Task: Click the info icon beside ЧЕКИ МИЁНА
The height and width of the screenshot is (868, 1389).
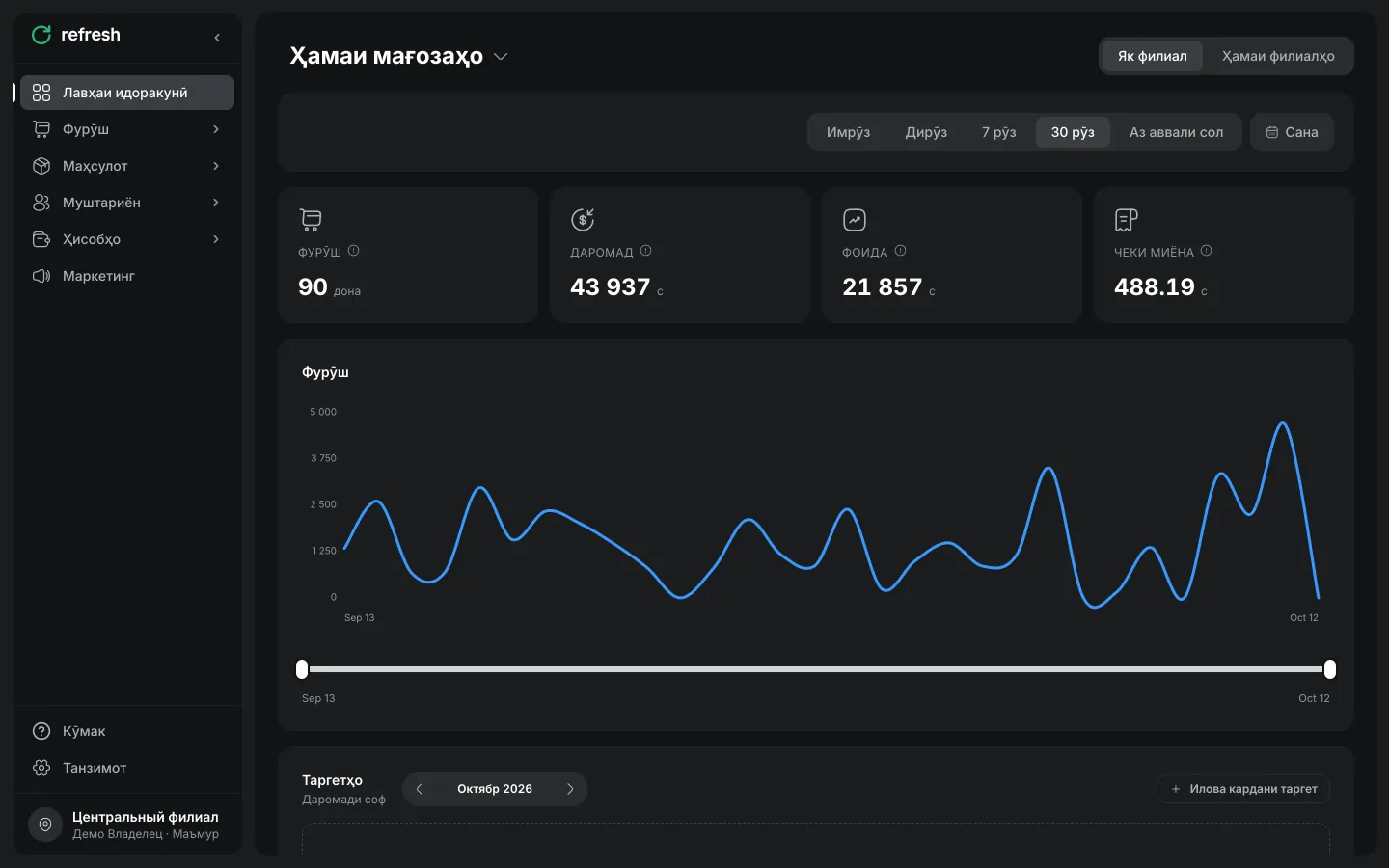Action: [1207, 251]
